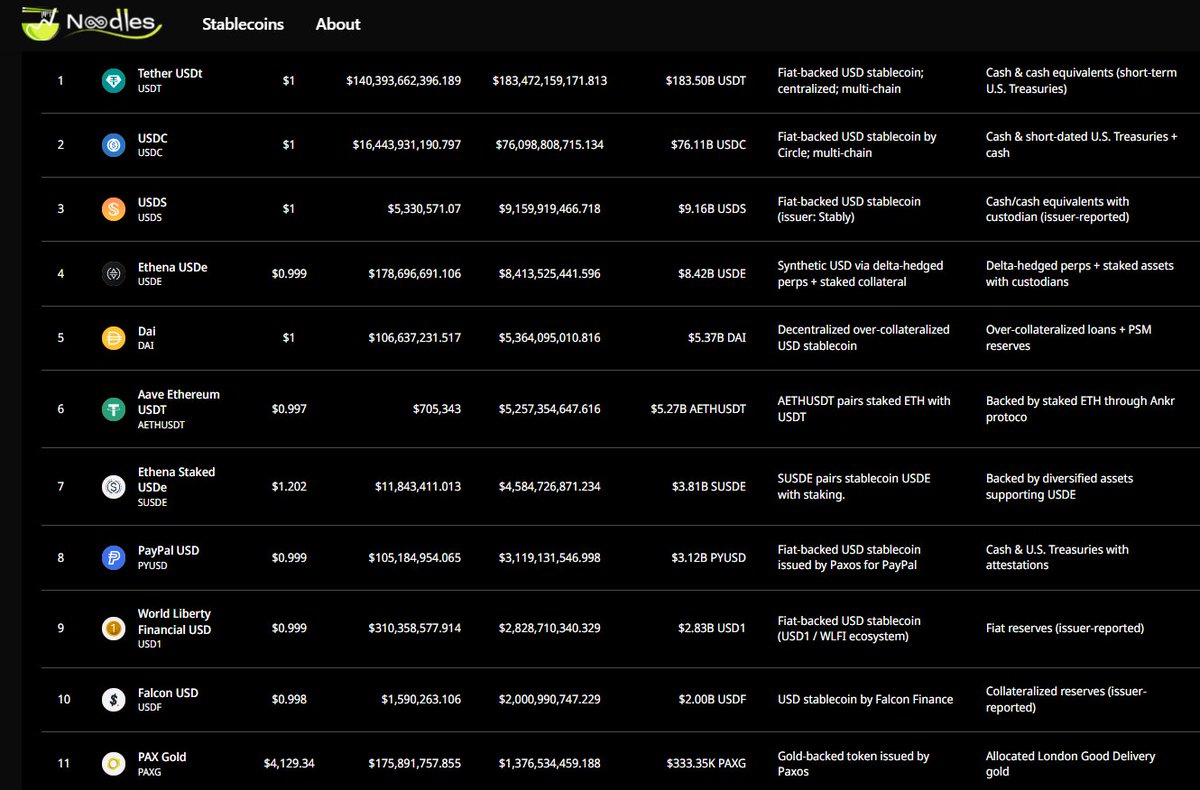
Task: Click the $333.35K PAXG supply cell
Action: point(707,764)
